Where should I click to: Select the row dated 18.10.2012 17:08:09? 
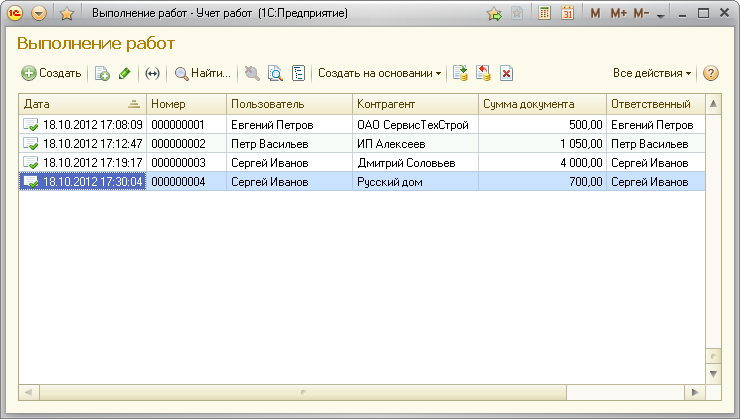[x=362, y=125]
